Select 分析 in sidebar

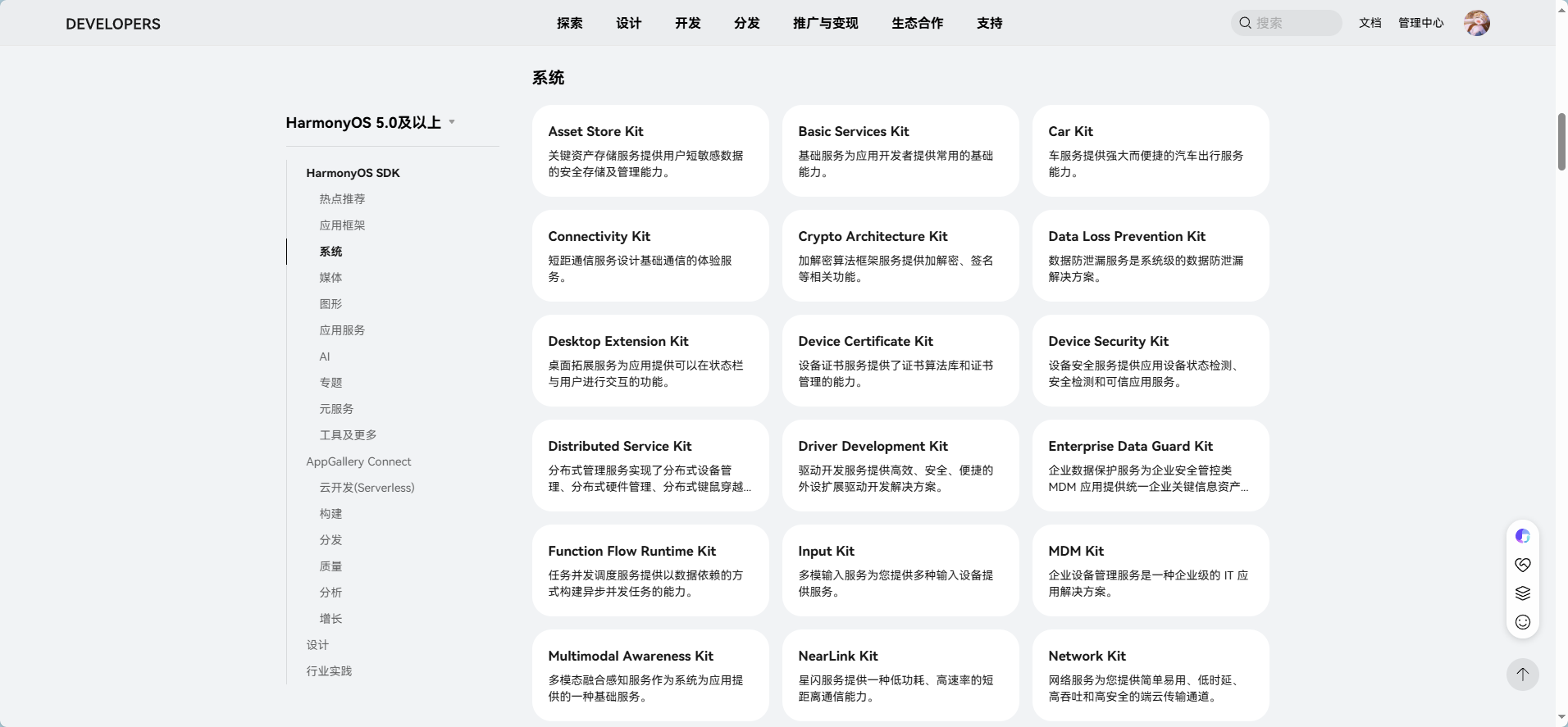click(x=330, y=593)
